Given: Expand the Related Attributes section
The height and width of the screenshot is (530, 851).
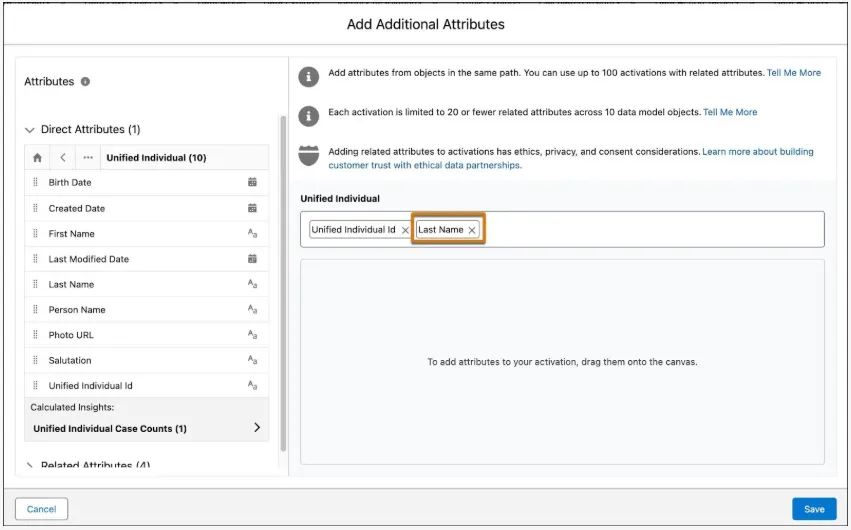Looking at the screenshot, I should pyautogui.click(x=30, y=466).
